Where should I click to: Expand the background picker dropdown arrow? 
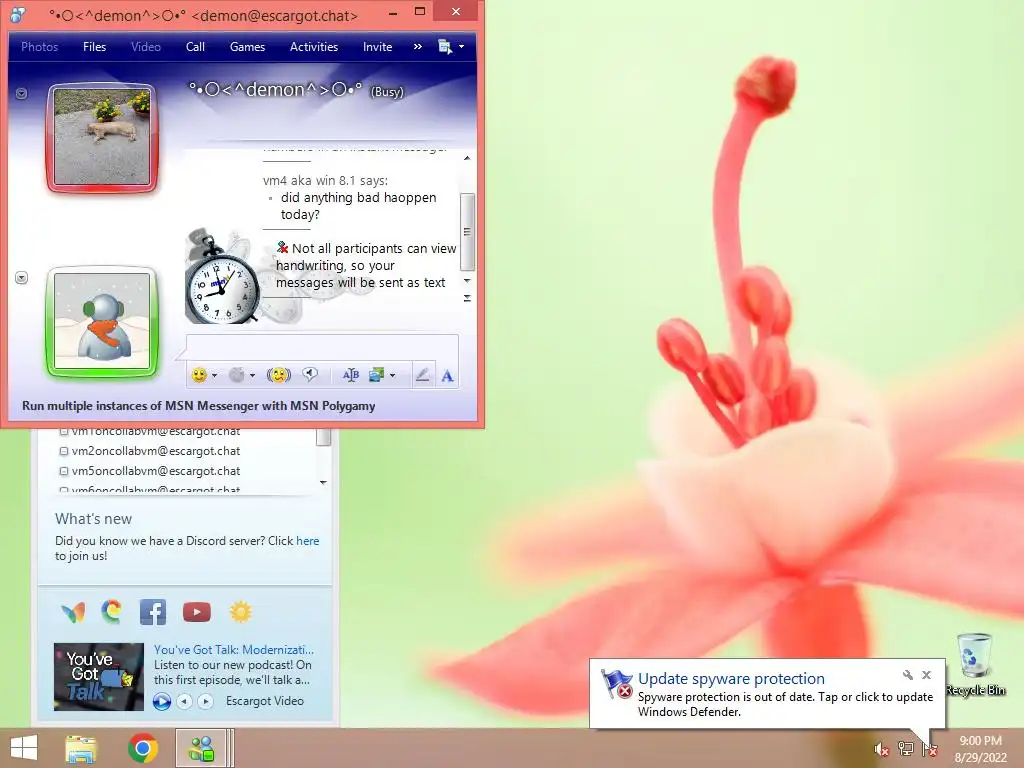(x=392, y=376)
